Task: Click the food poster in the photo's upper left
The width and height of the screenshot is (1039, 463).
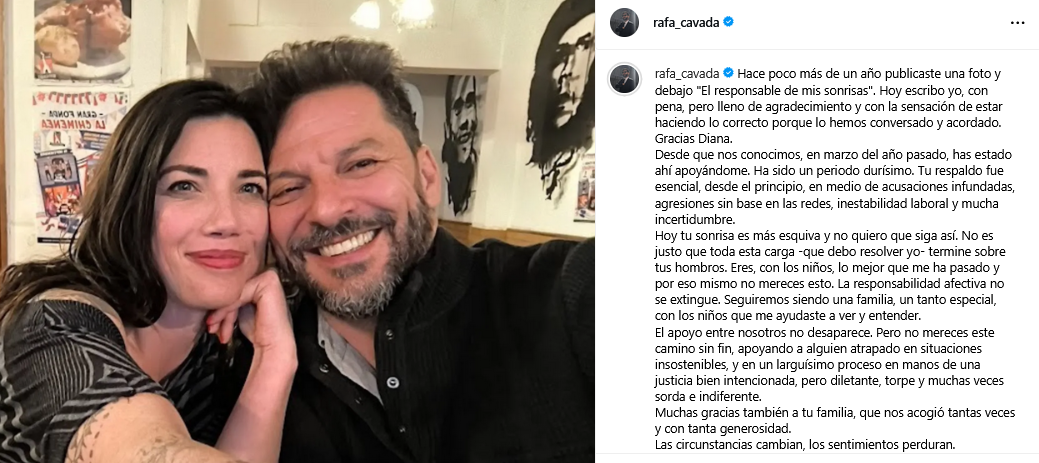Action: coord(82,40)
